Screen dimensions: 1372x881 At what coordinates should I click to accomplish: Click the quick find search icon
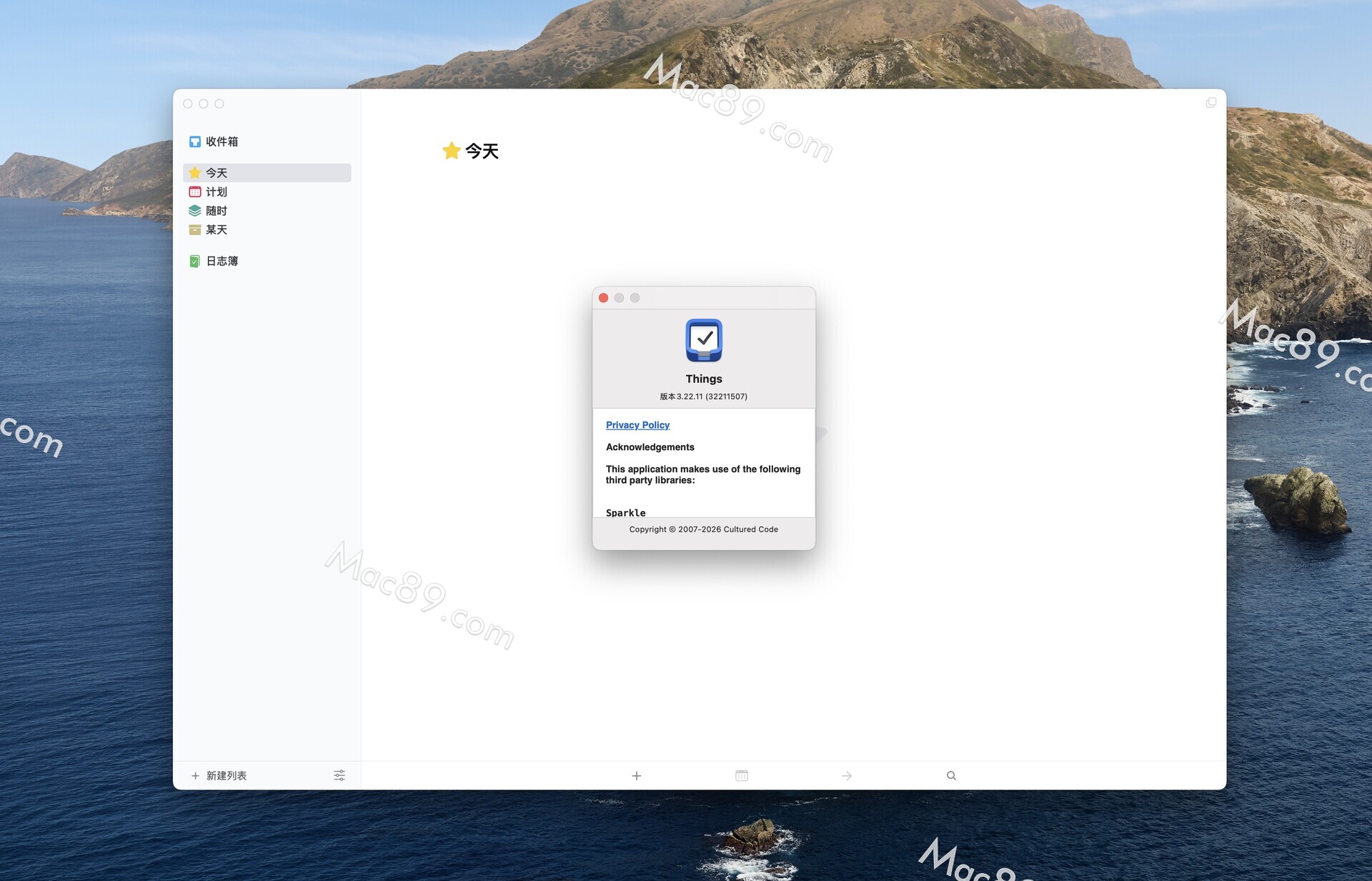[951, 775]
